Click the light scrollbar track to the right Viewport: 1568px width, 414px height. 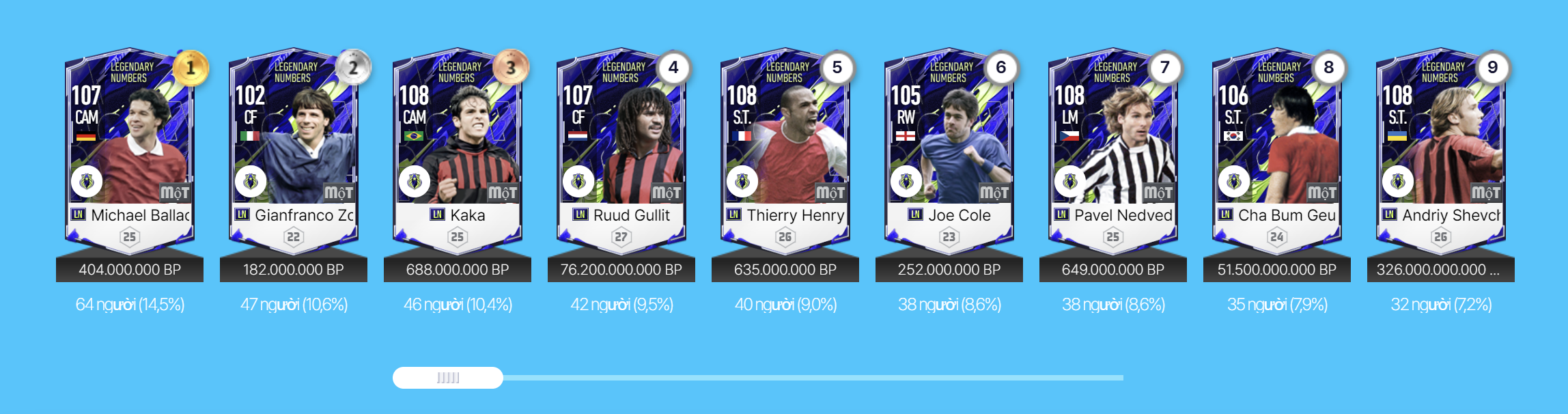pos(813,378)
